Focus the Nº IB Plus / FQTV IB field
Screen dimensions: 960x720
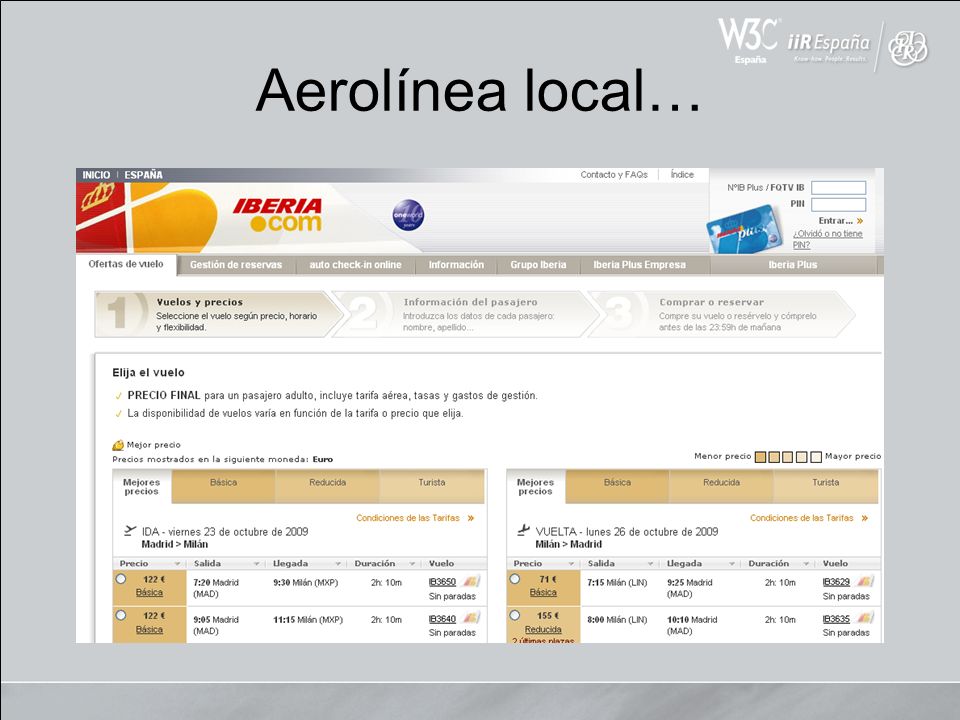tap(838, 188)
